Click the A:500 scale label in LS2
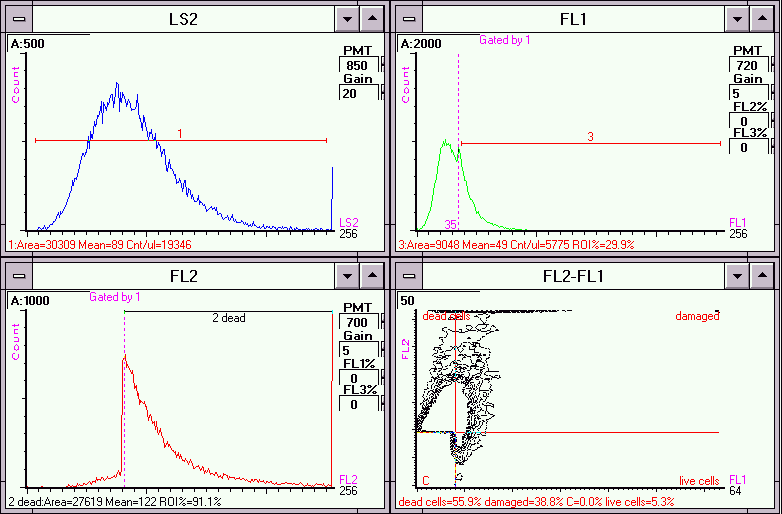The image size is (782, 514). pos(26,43)
